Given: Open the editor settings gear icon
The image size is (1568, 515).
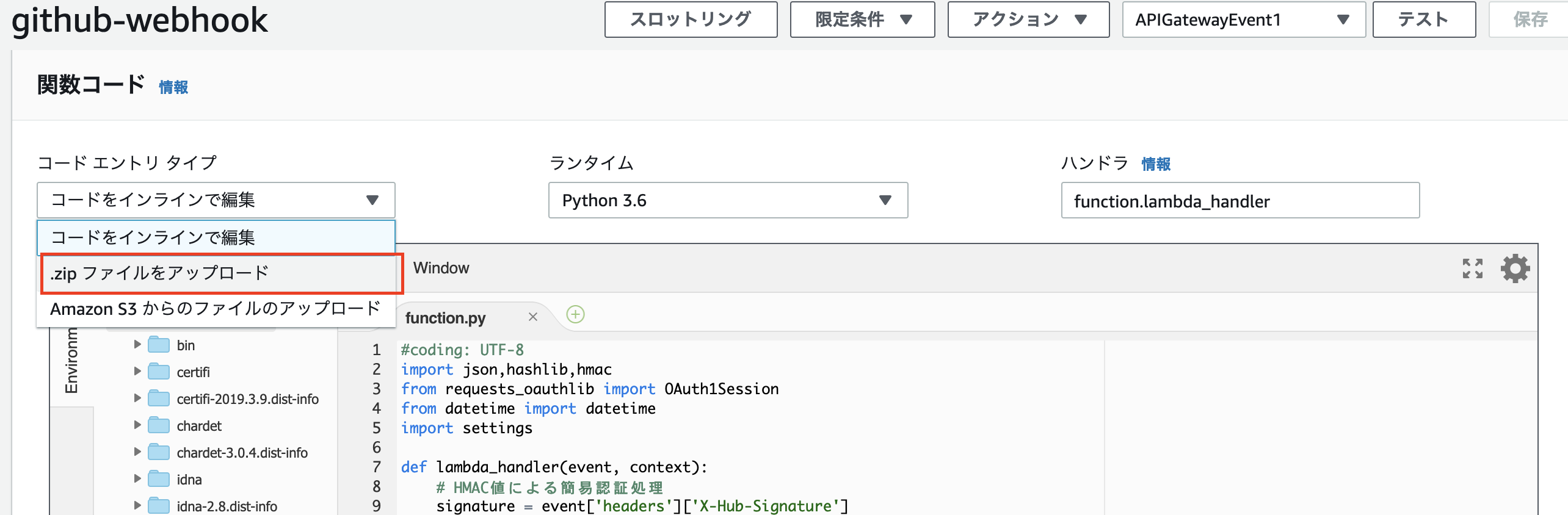Looking at the screenshot, I should [1515, 268].
